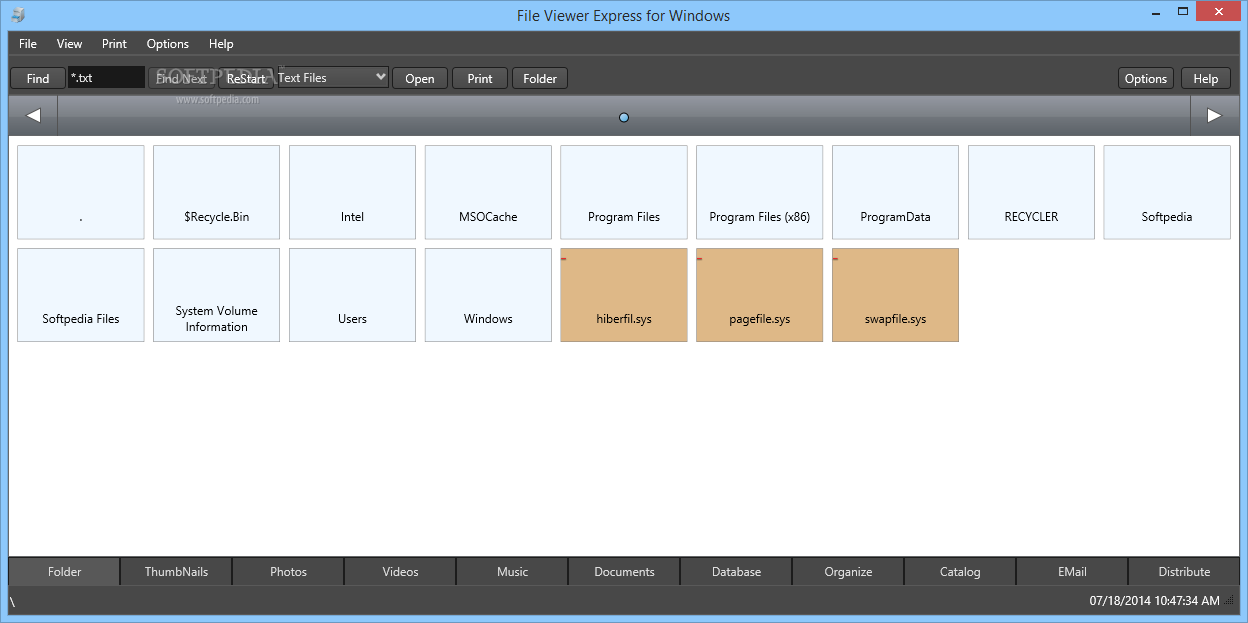Click the Options button at top right
1248x623 pixels.
[1146, 78]
